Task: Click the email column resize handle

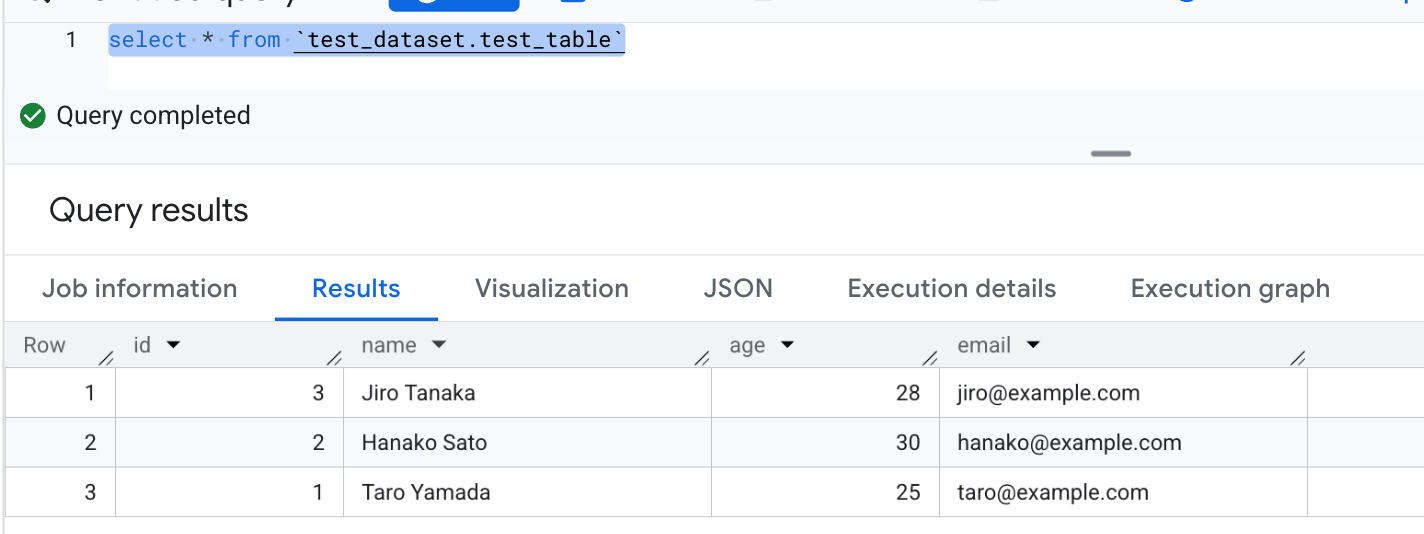Action: pyautogui.click(x=1298, y=357)
